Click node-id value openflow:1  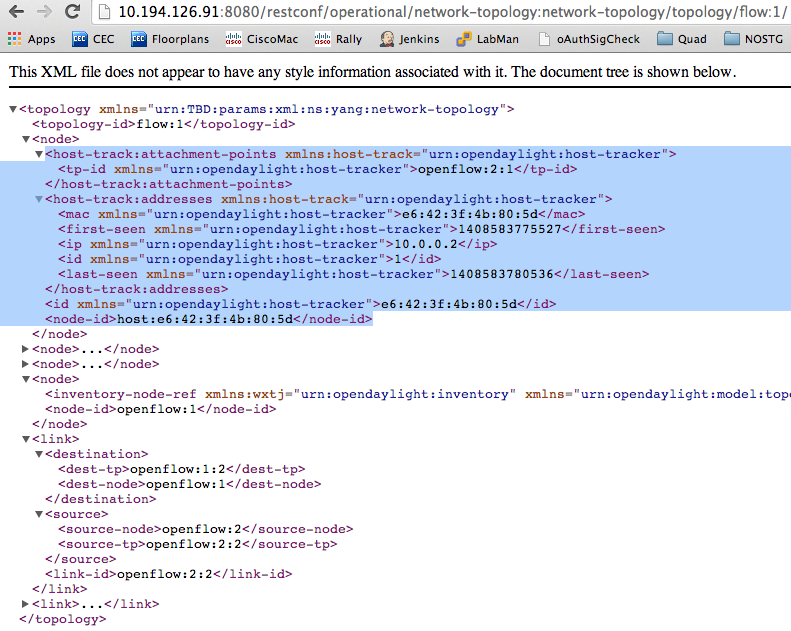point(156,409)
